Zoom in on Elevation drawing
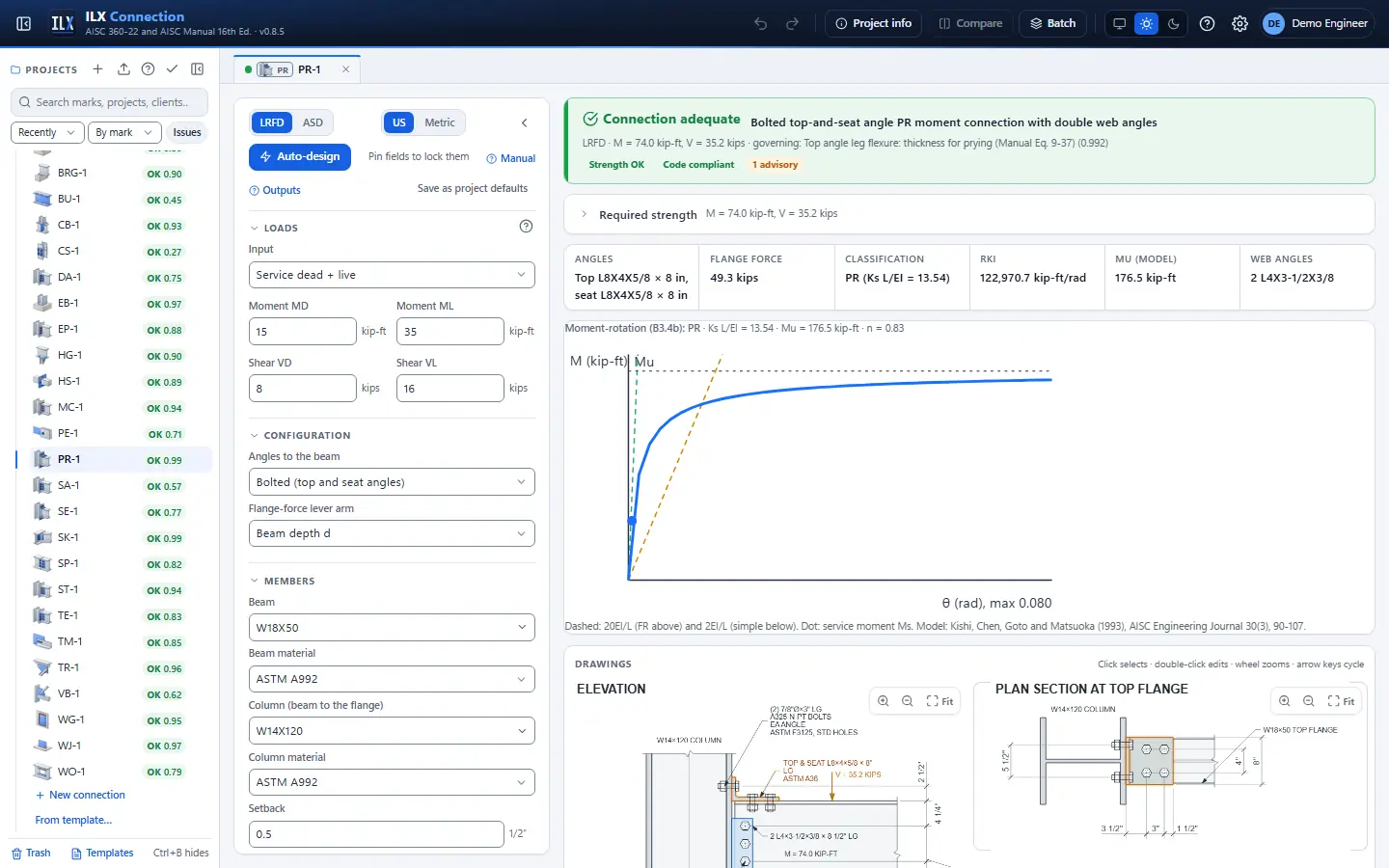Viewport: 1389px width, 868px height. 883,701
